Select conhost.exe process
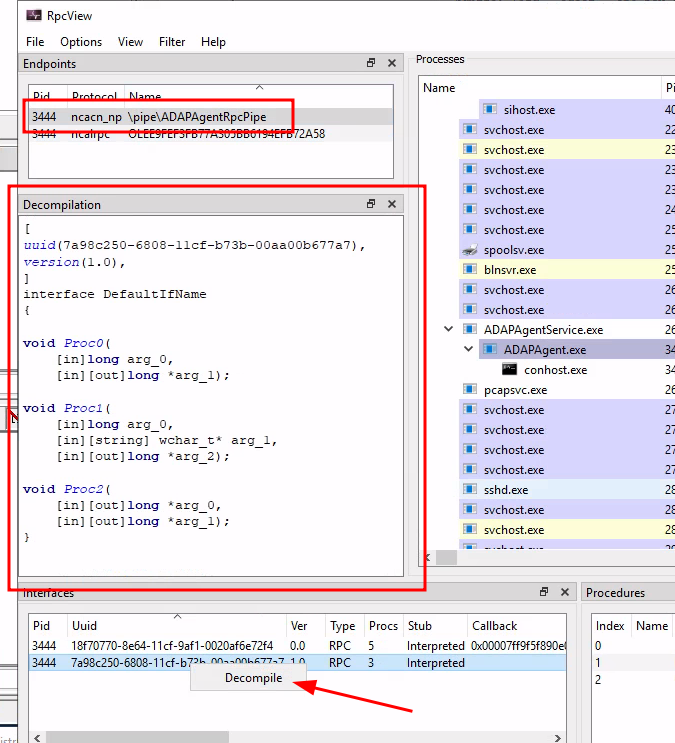 555,370
